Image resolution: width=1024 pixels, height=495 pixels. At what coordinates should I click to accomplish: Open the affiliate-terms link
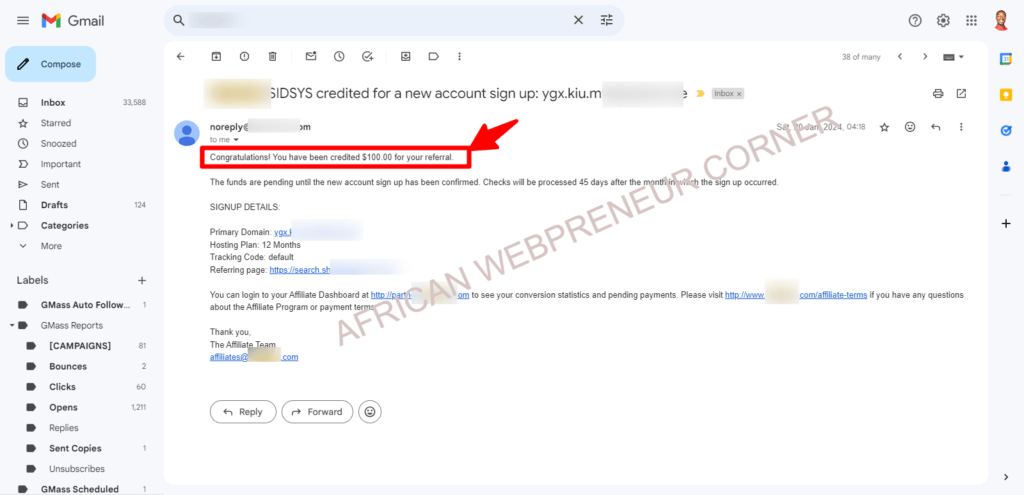click(x=795, y=295)
